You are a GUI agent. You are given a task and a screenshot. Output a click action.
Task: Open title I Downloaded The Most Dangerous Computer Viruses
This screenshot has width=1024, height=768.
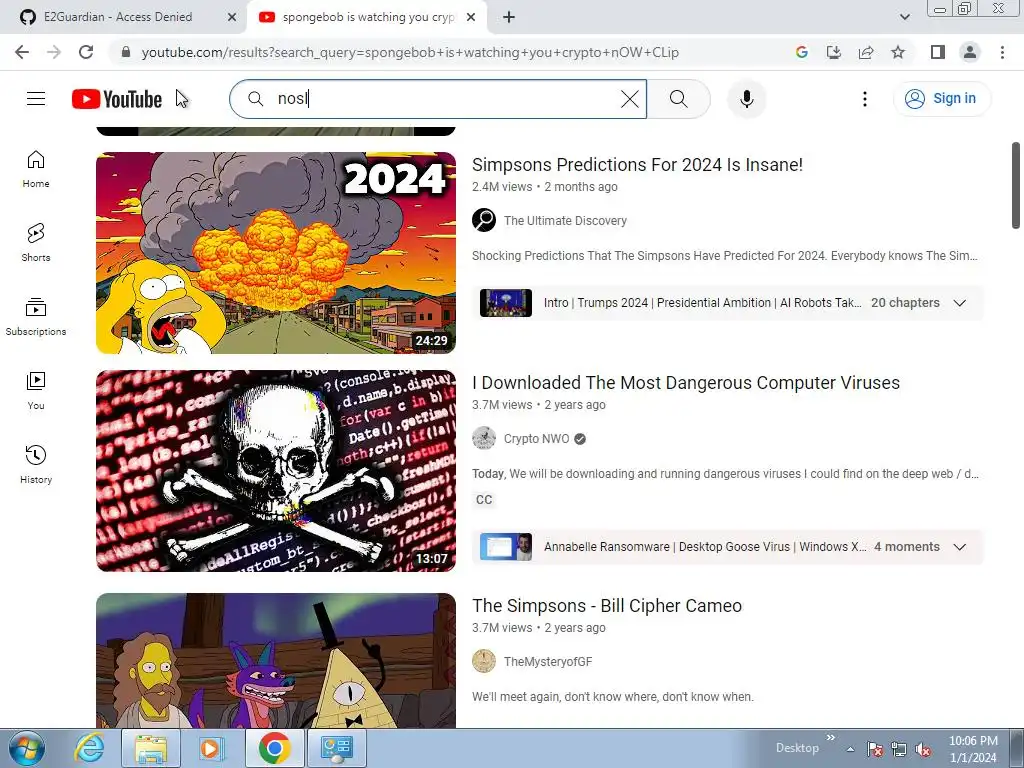tap(686, 383)
